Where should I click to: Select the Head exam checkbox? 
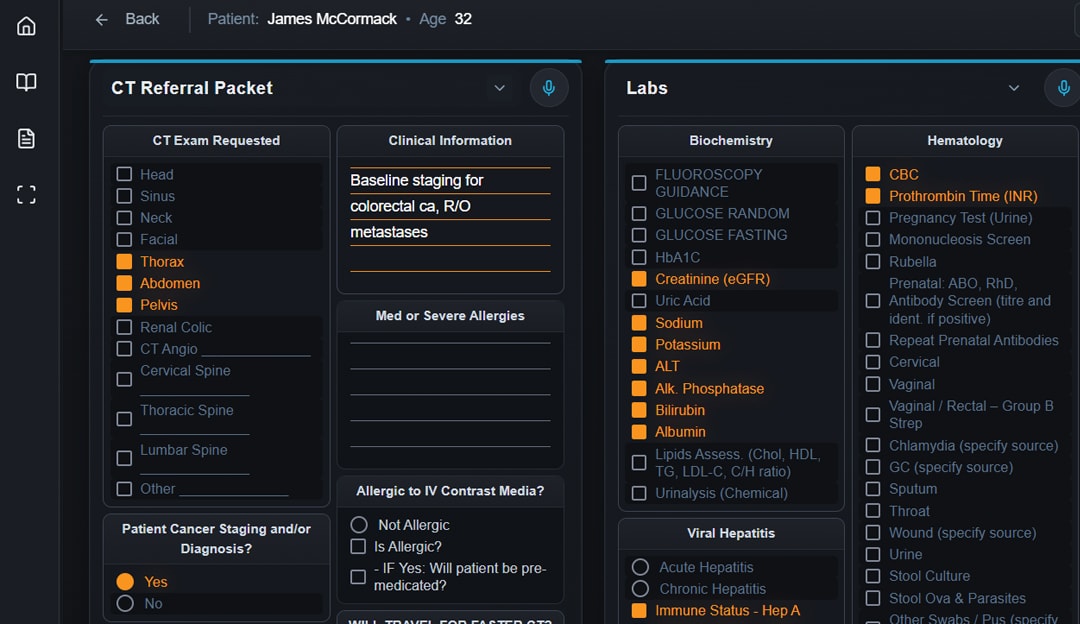124,174
